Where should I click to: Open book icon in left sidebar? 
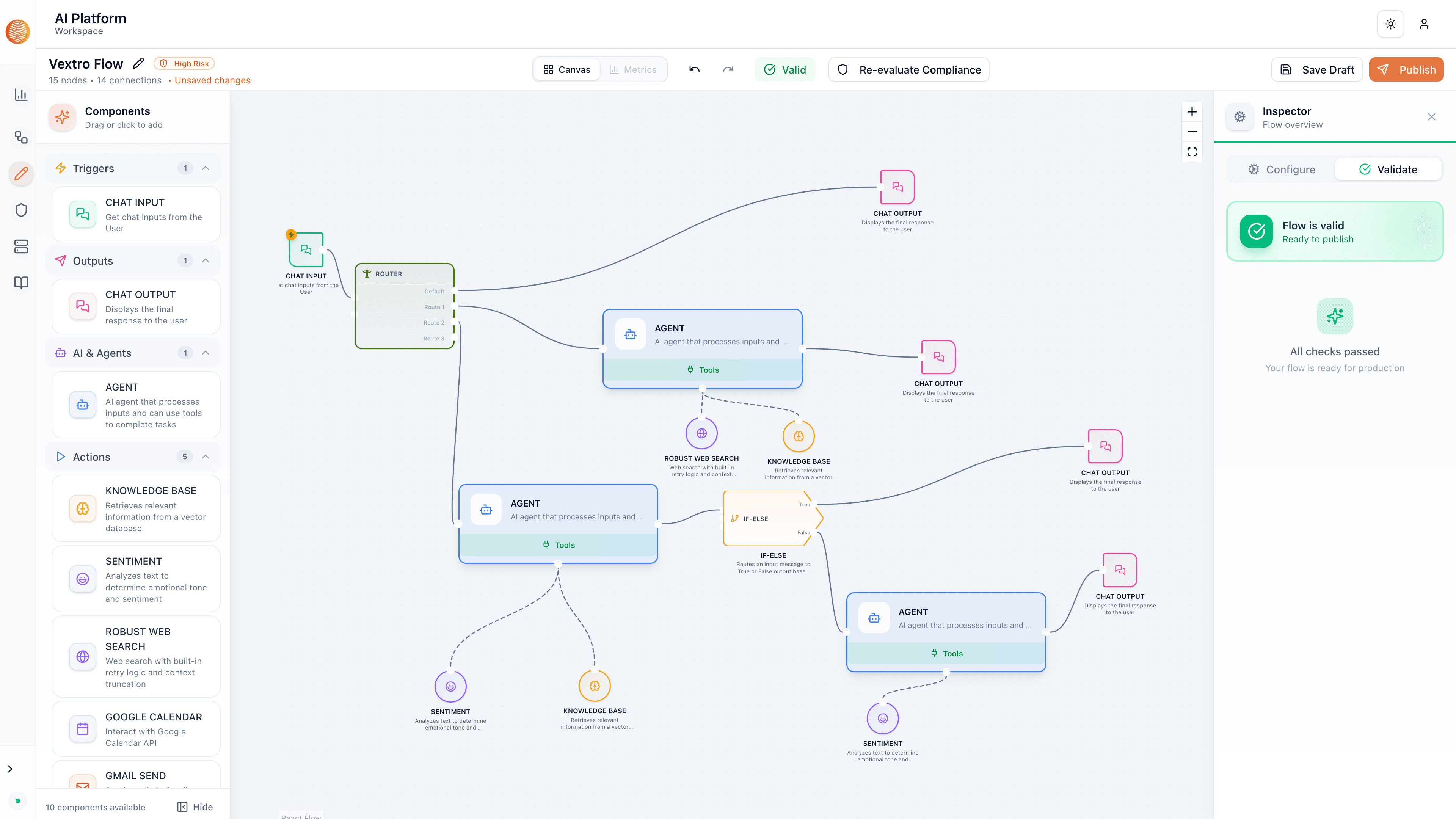pos(21,282)
